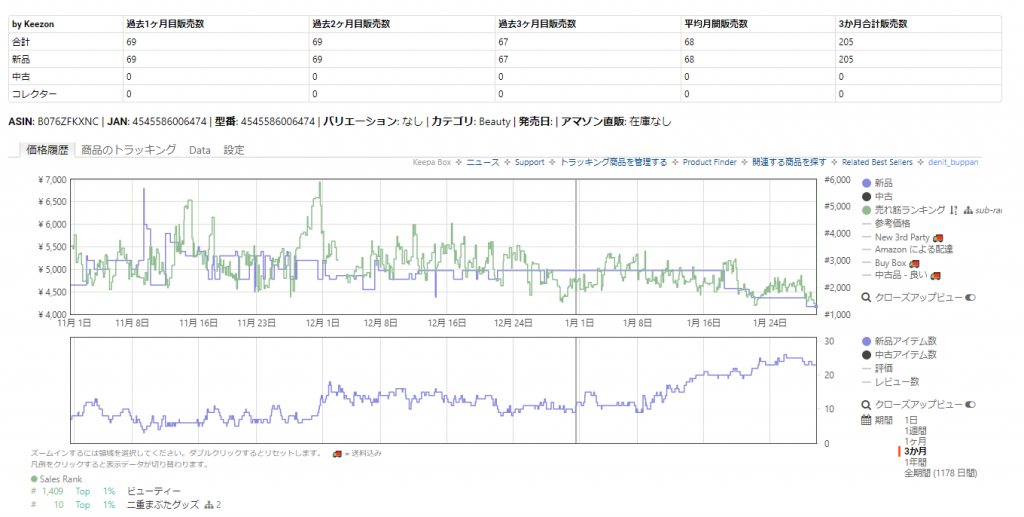
Task: Switch to the 商品のトラッキング tab
Action: pos(128,149)
